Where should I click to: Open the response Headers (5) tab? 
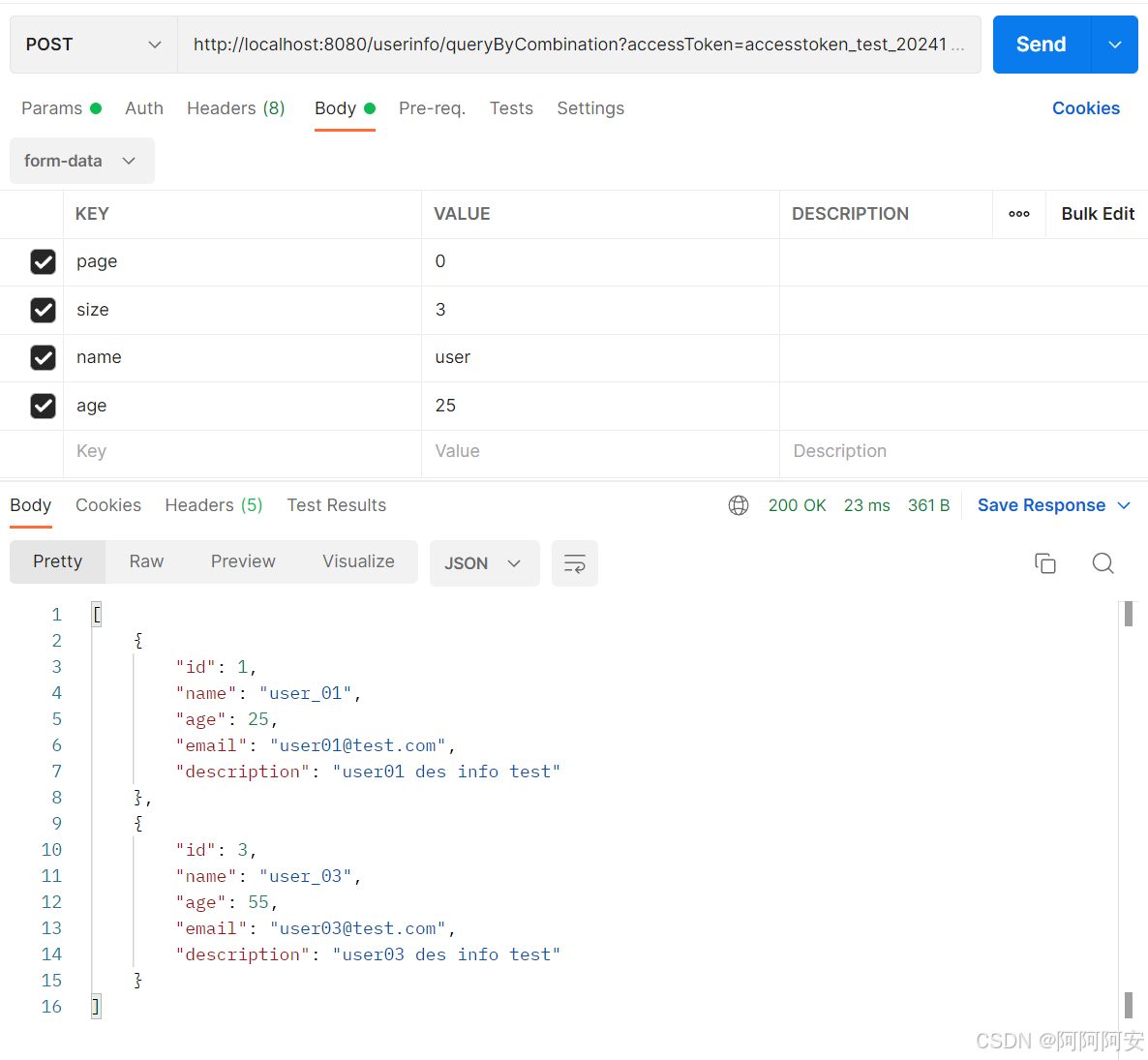click(x=214, y=505)
